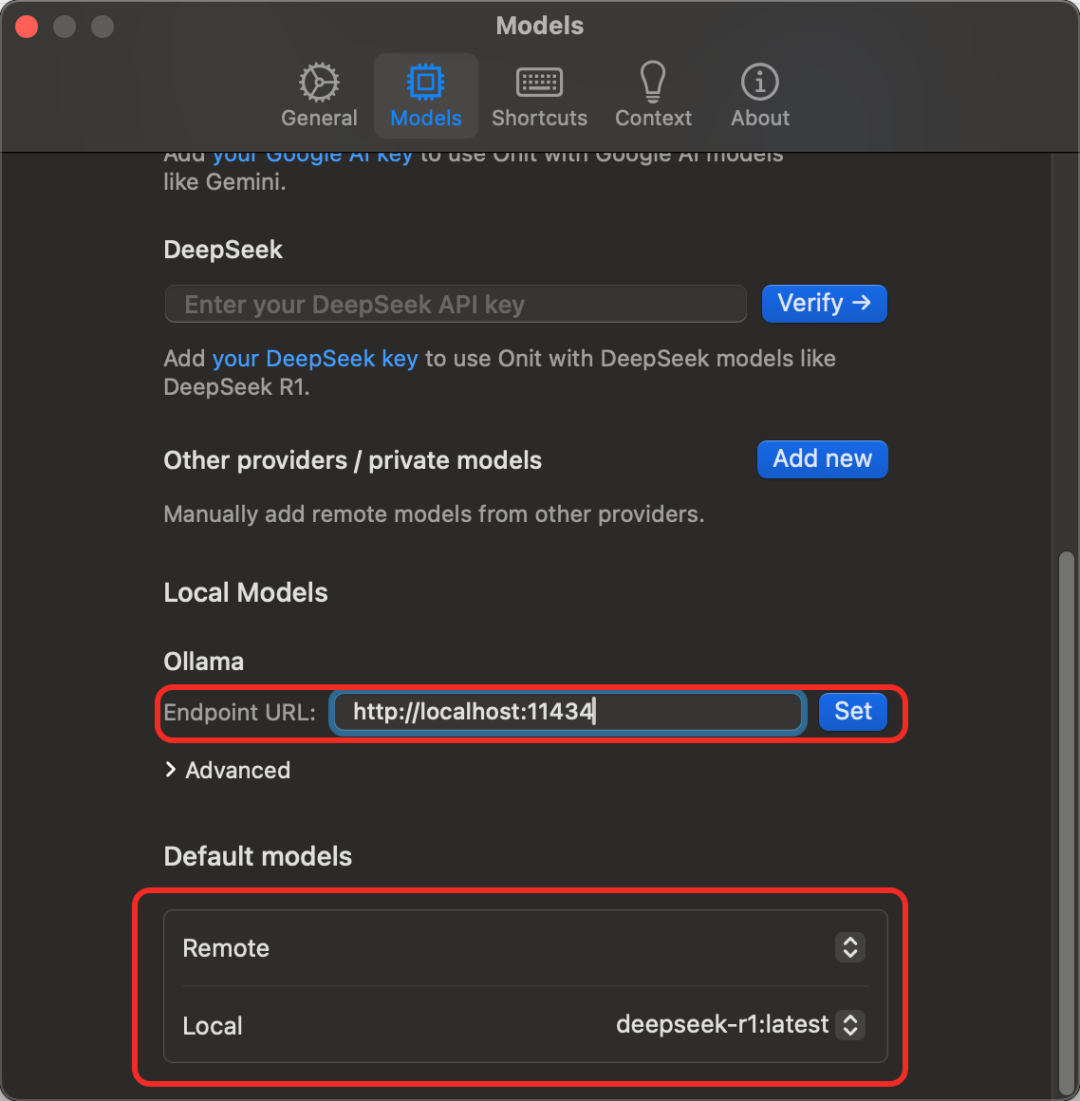Click the DeepSeek API key field

click(455, 304)
